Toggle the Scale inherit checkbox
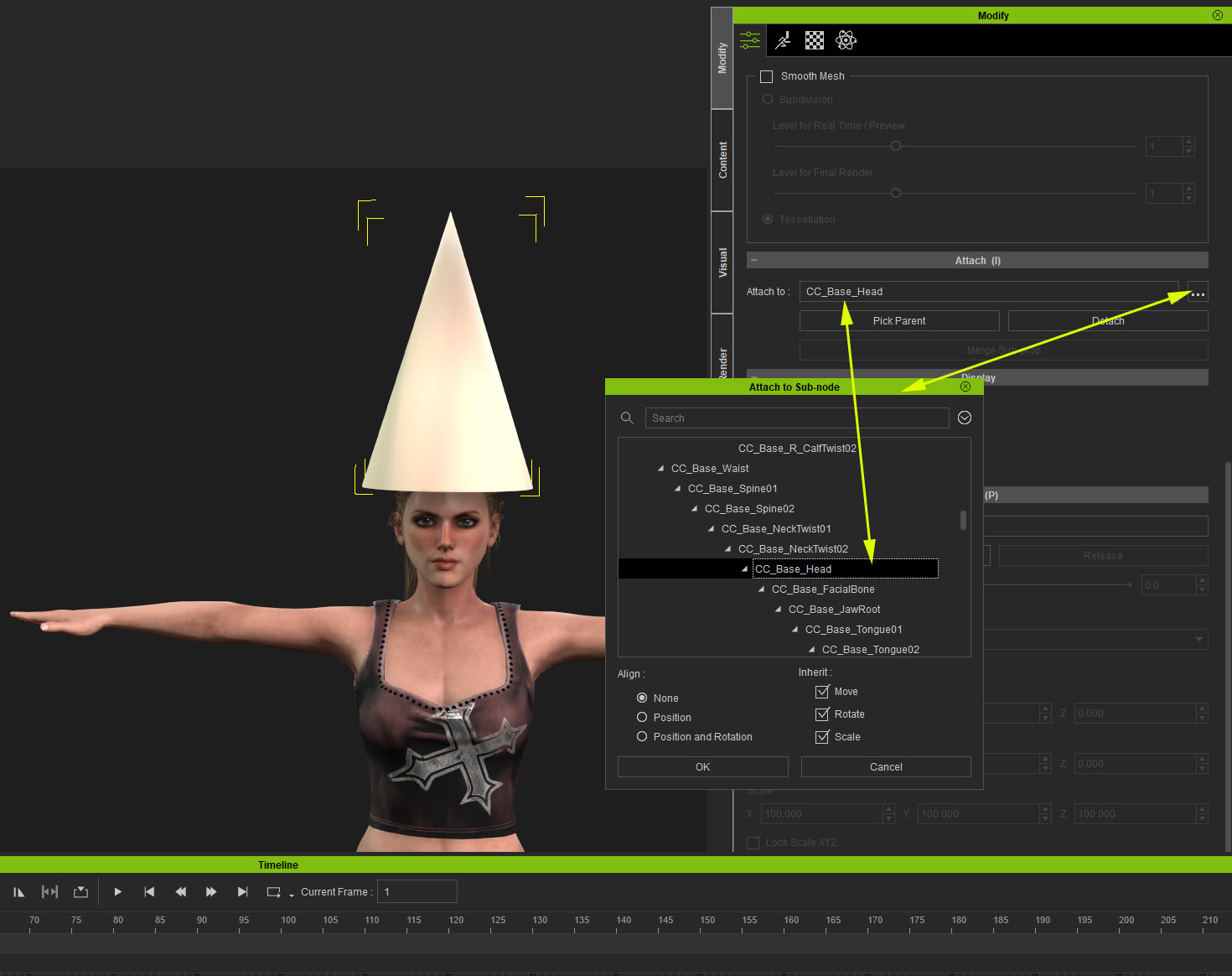Screen dimensions: 1232x976 (x=822, y=737)
